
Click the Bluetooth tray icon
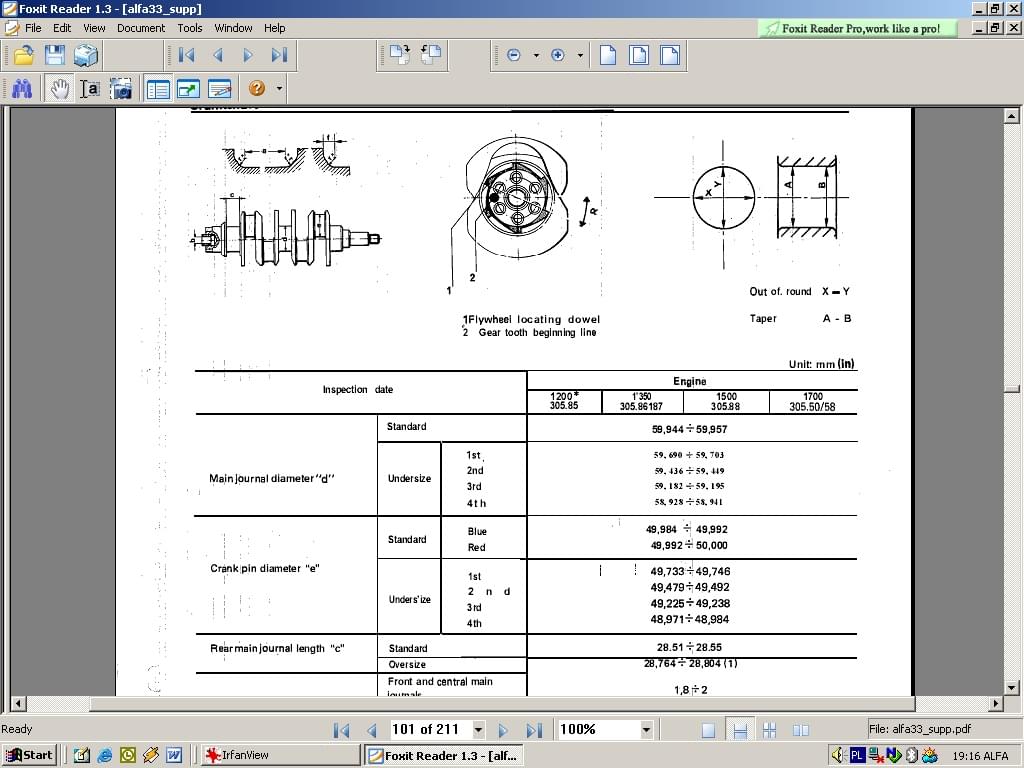pos(912,756)
